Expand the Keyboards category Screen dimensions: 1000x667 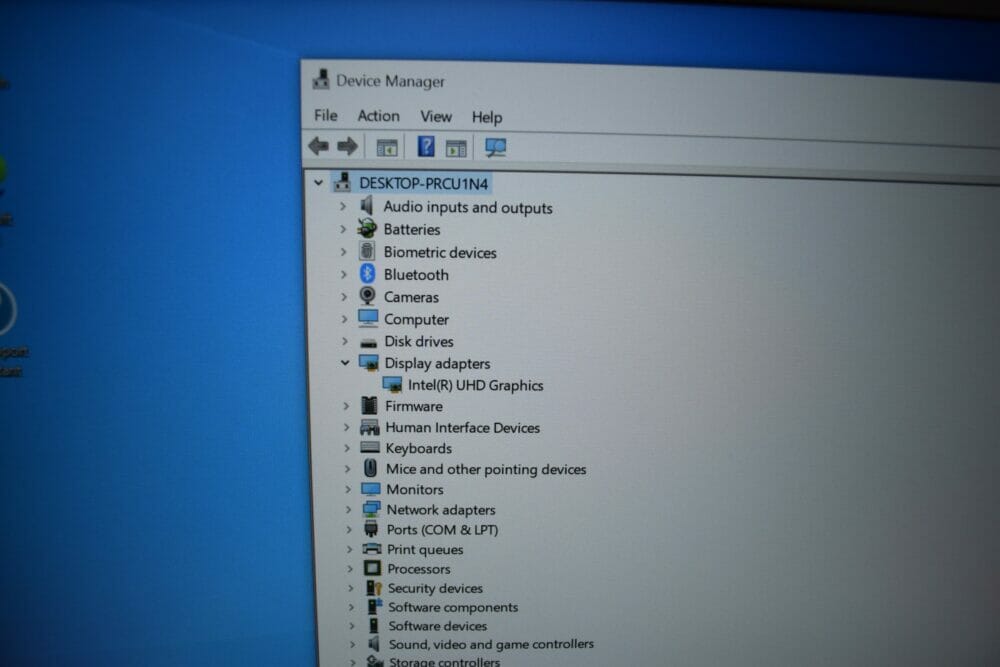[x=347, y=448]
